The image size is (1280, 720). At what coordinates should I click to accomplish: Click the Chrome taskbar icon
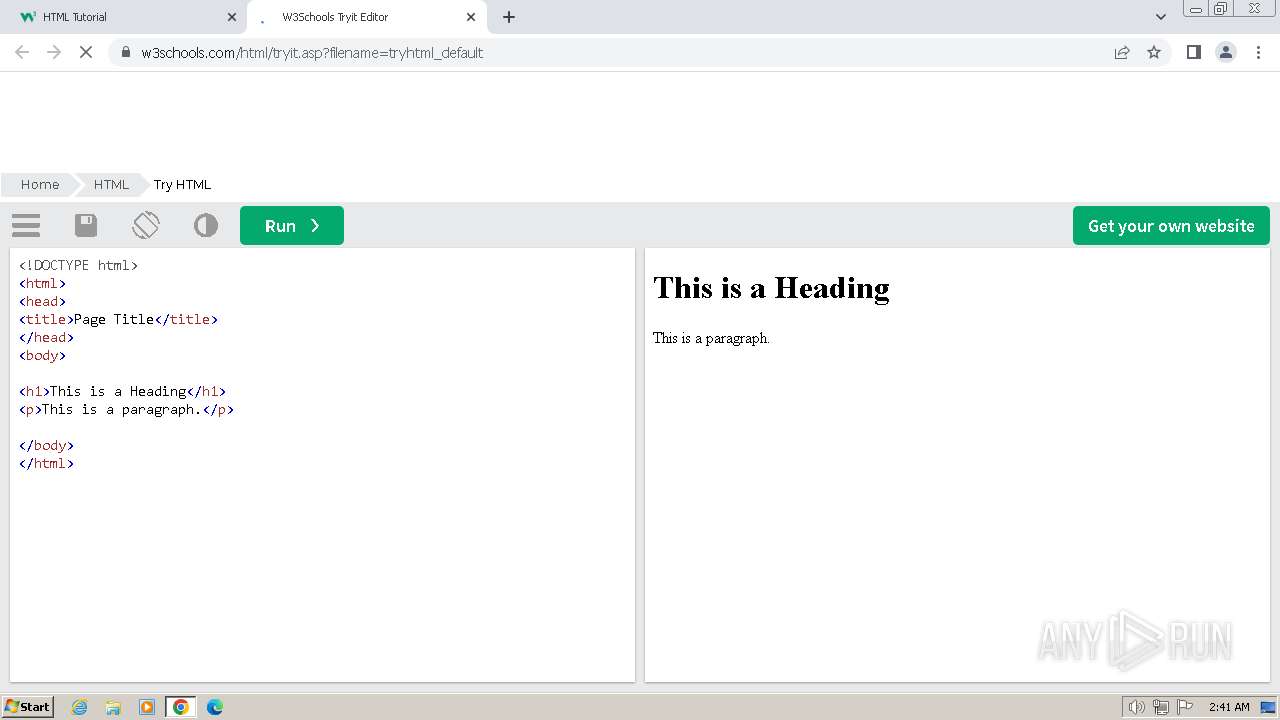(x=181, y=707)
